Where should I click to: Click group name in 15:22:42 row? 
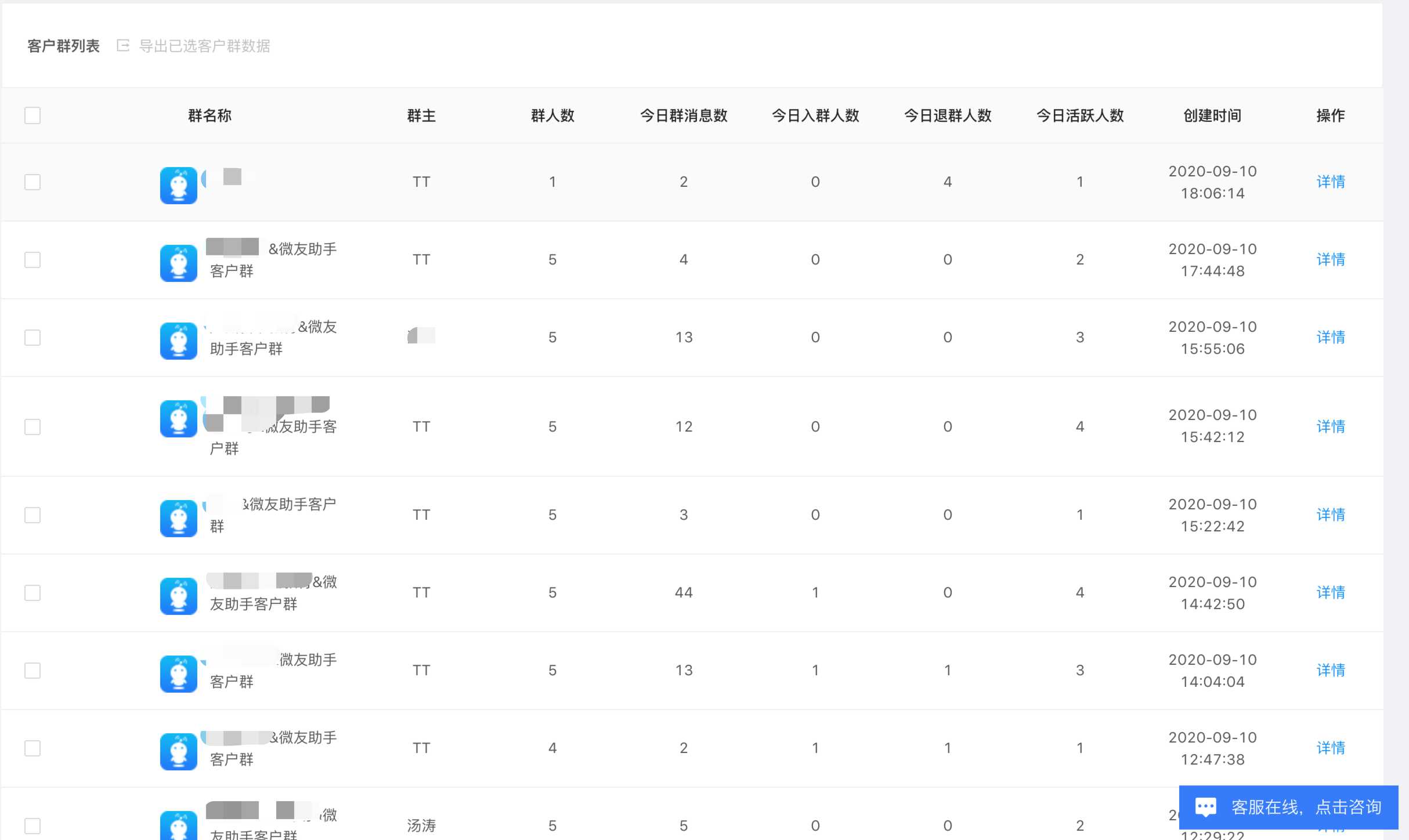pos(272,515)
